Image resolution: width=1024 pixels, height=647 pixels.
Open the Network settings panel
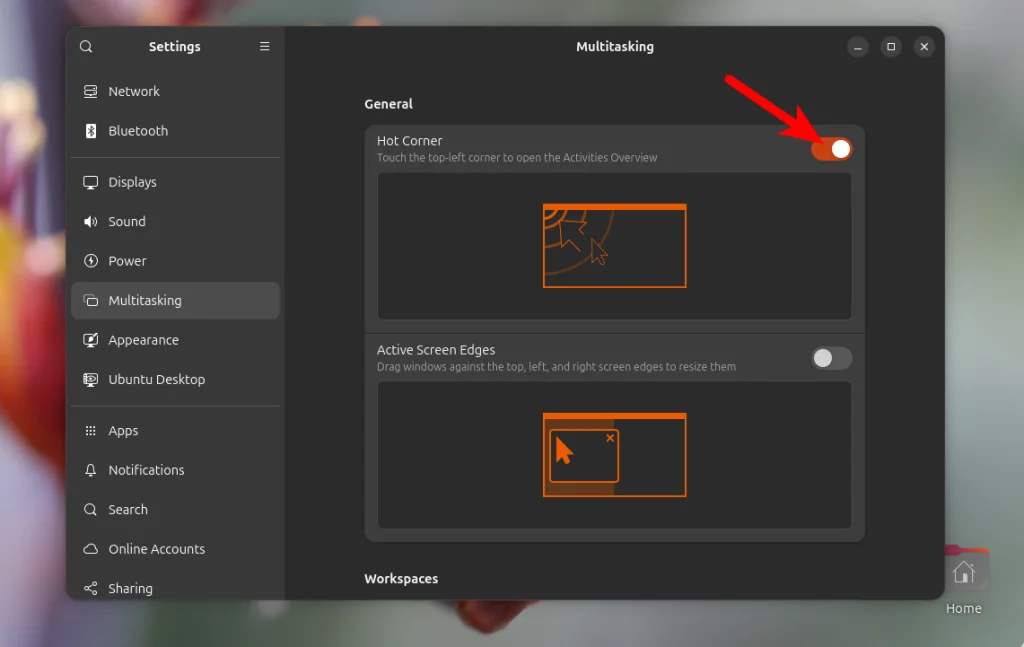click(x=132, y=91)
